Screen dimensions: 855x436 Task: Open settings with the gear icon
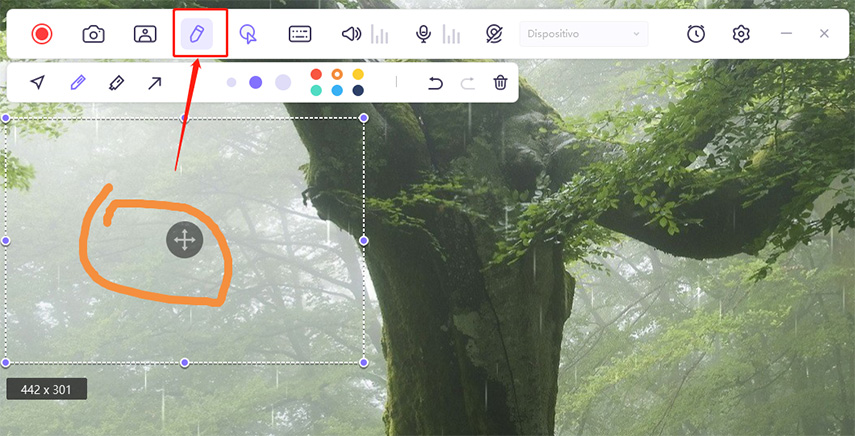(741, 34)
